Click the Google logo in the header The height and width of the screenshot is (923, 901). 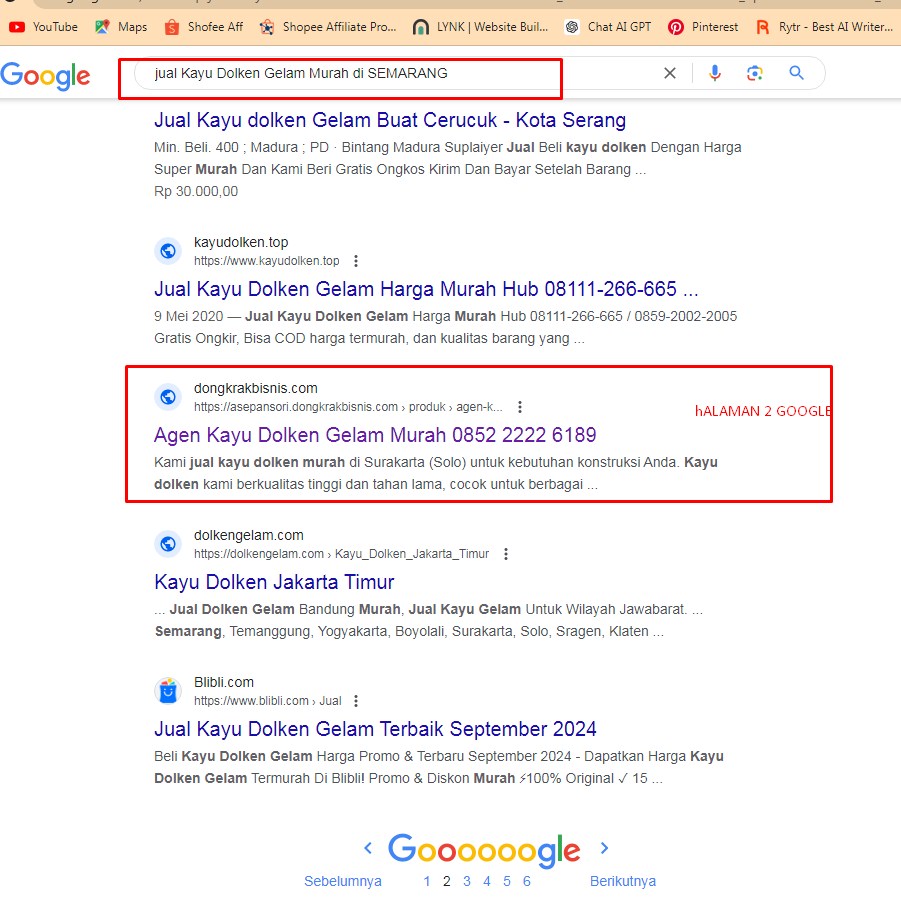(x=45, y=76)
